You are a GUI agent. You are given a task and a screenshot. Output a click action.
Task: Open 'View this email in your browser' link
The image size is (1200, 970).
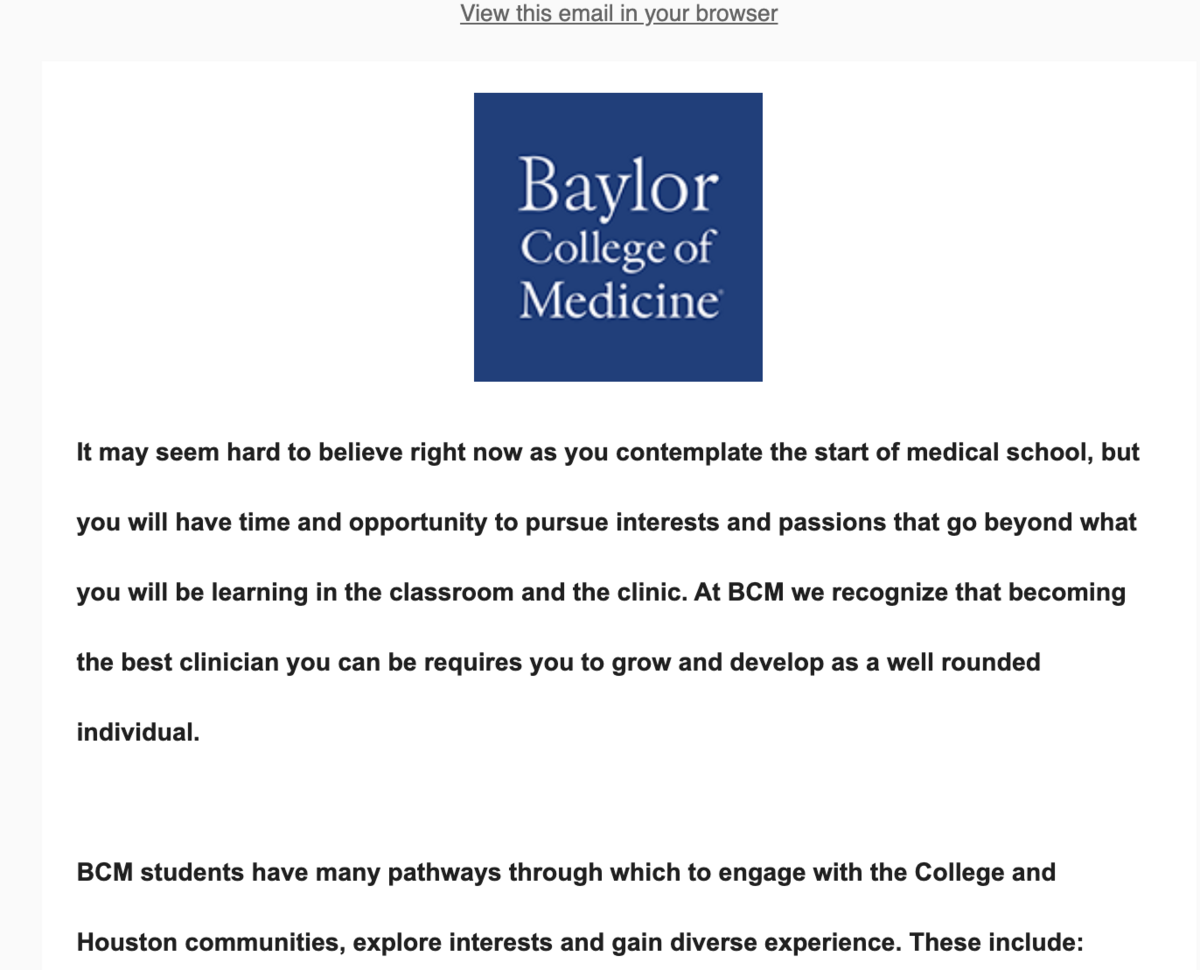(619, 14)
